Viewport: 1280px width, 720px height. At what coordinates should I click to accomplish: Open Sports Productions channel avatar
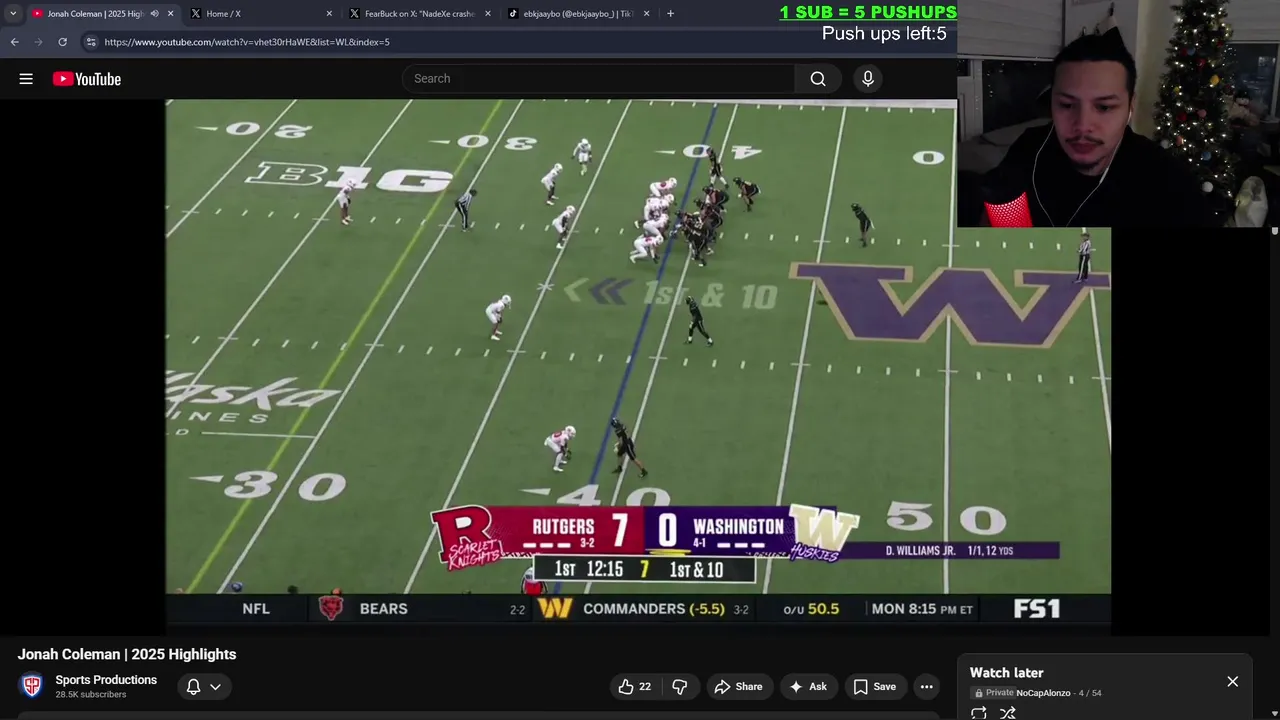[32, 686]
